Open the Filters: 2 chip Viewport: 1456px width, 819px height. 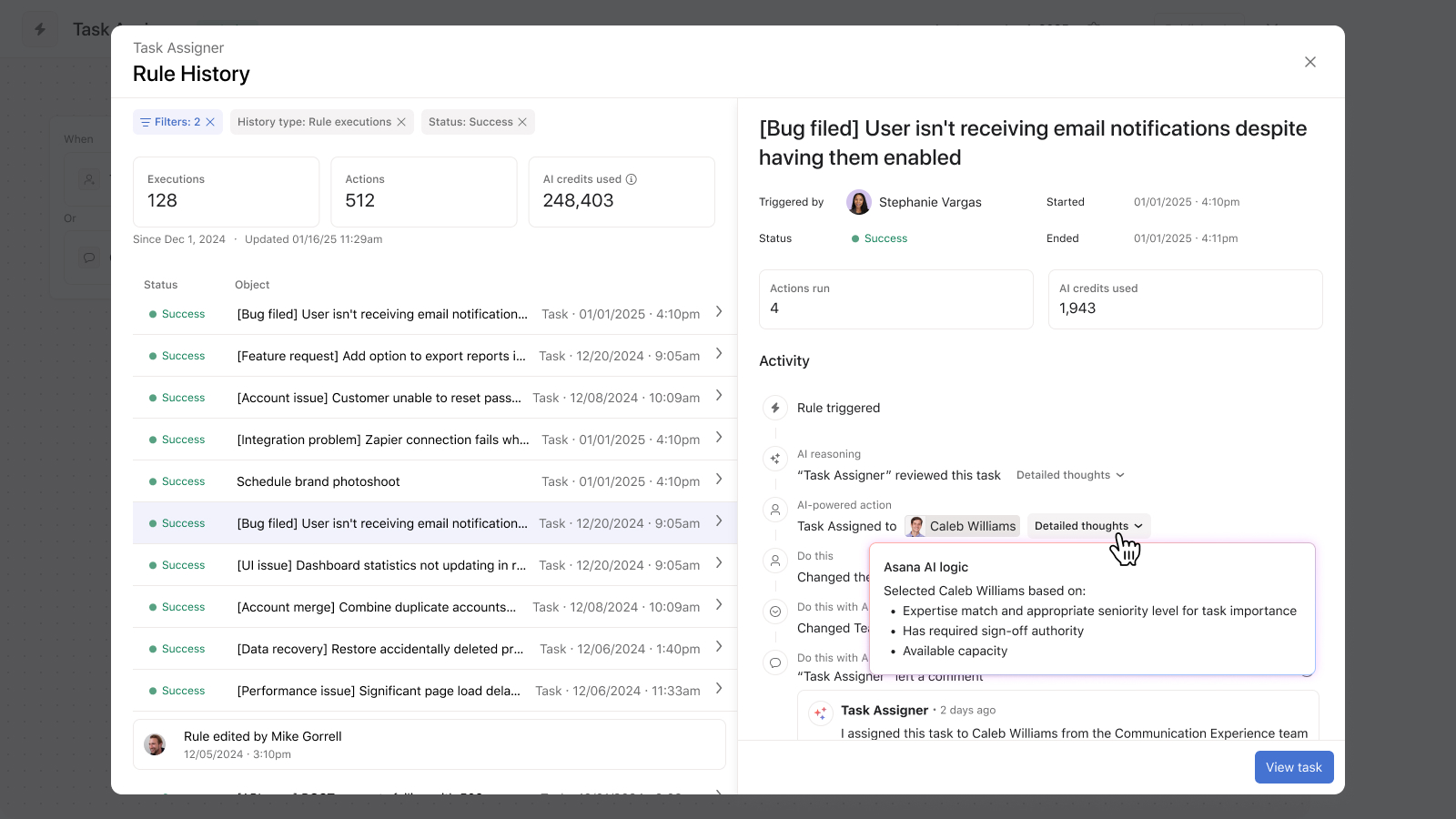click(177, 121)
